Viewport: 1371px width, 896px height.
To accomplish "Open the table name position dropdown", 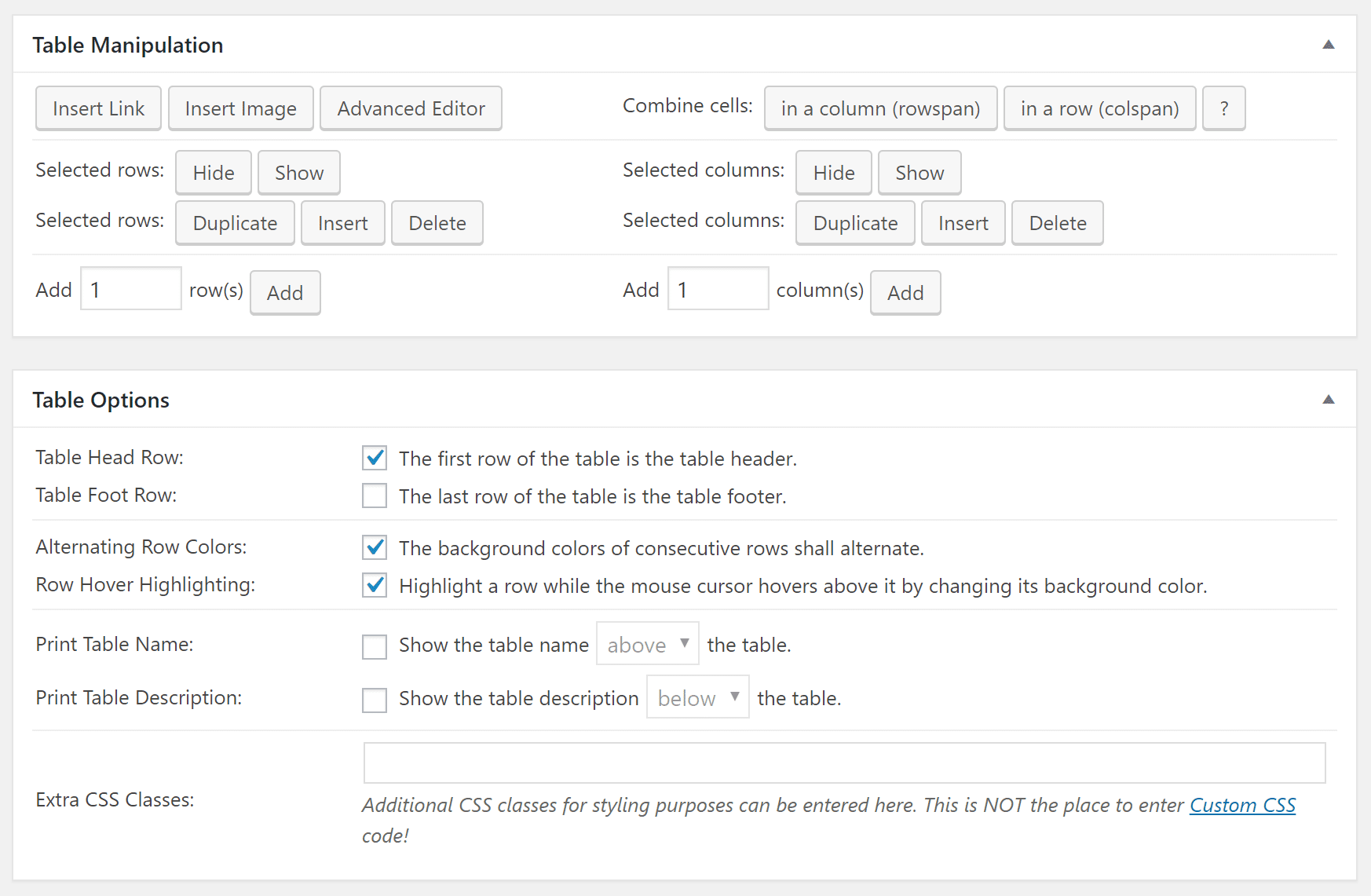I will point(647,645).
